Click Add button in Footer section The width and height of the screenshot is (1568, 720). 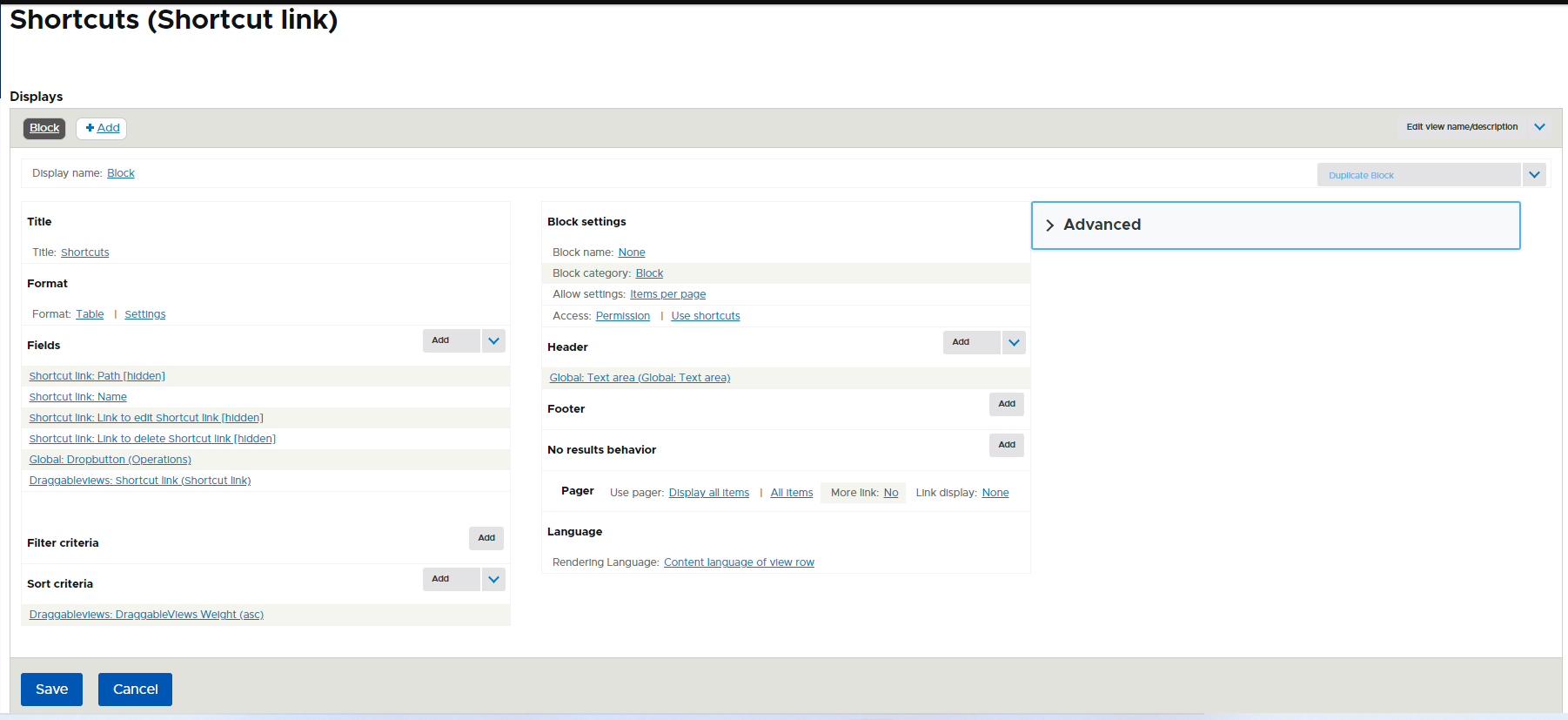[x=1007, y=404]
